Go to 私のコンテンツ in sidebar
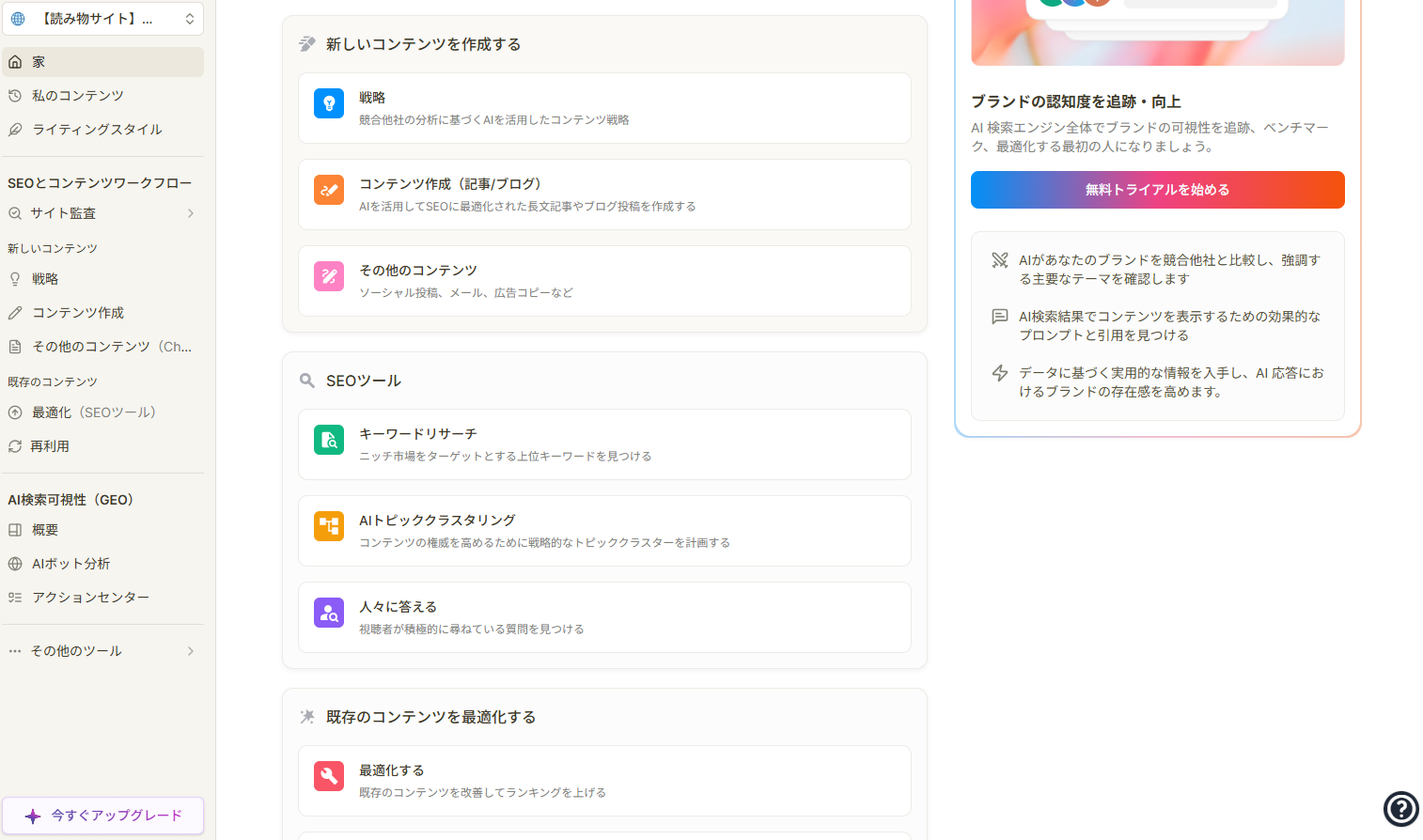The width and height of the screenshot is (1423, 840). tap(77, 96)
